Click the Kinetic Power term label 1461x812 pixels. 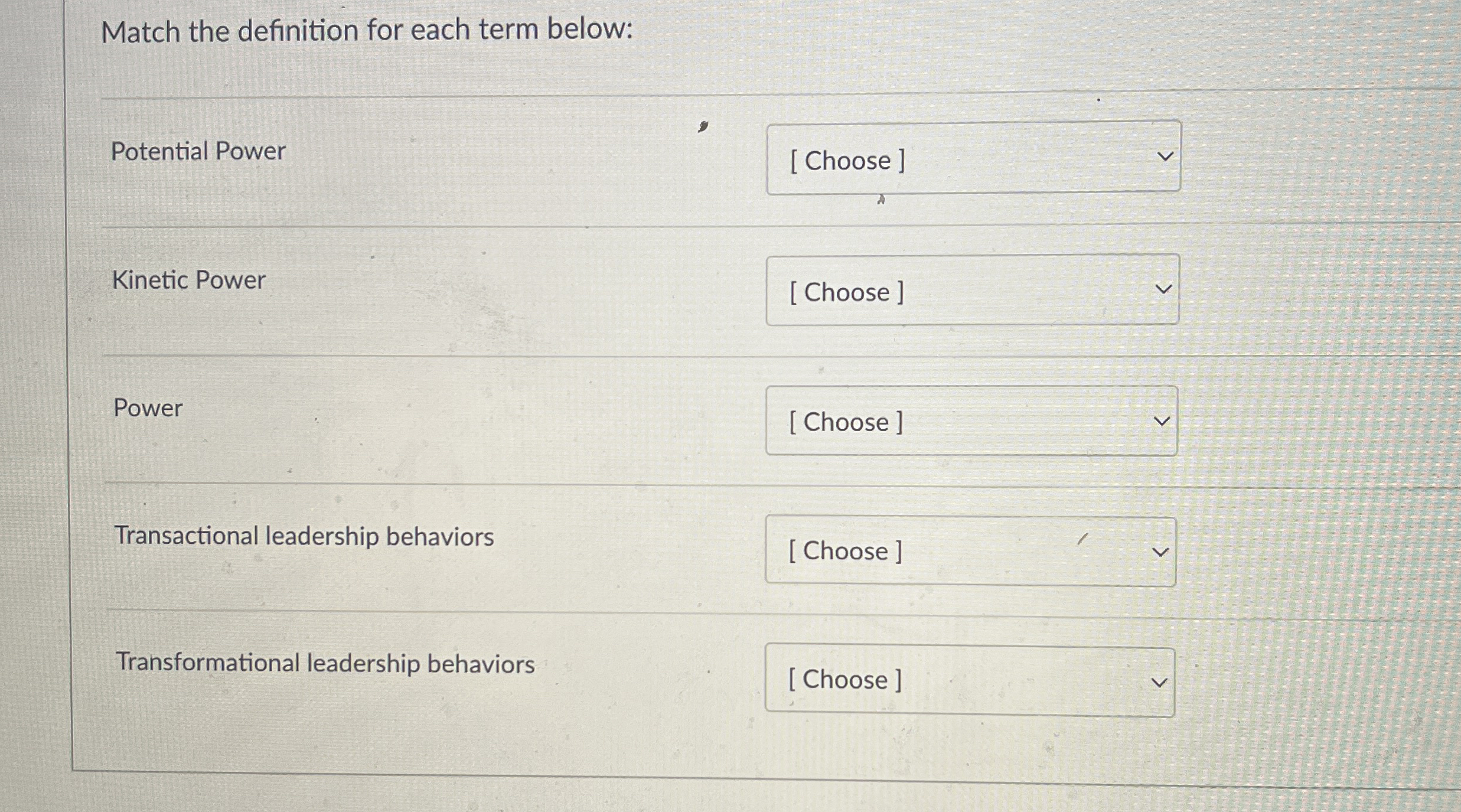(x=188, y=279)
